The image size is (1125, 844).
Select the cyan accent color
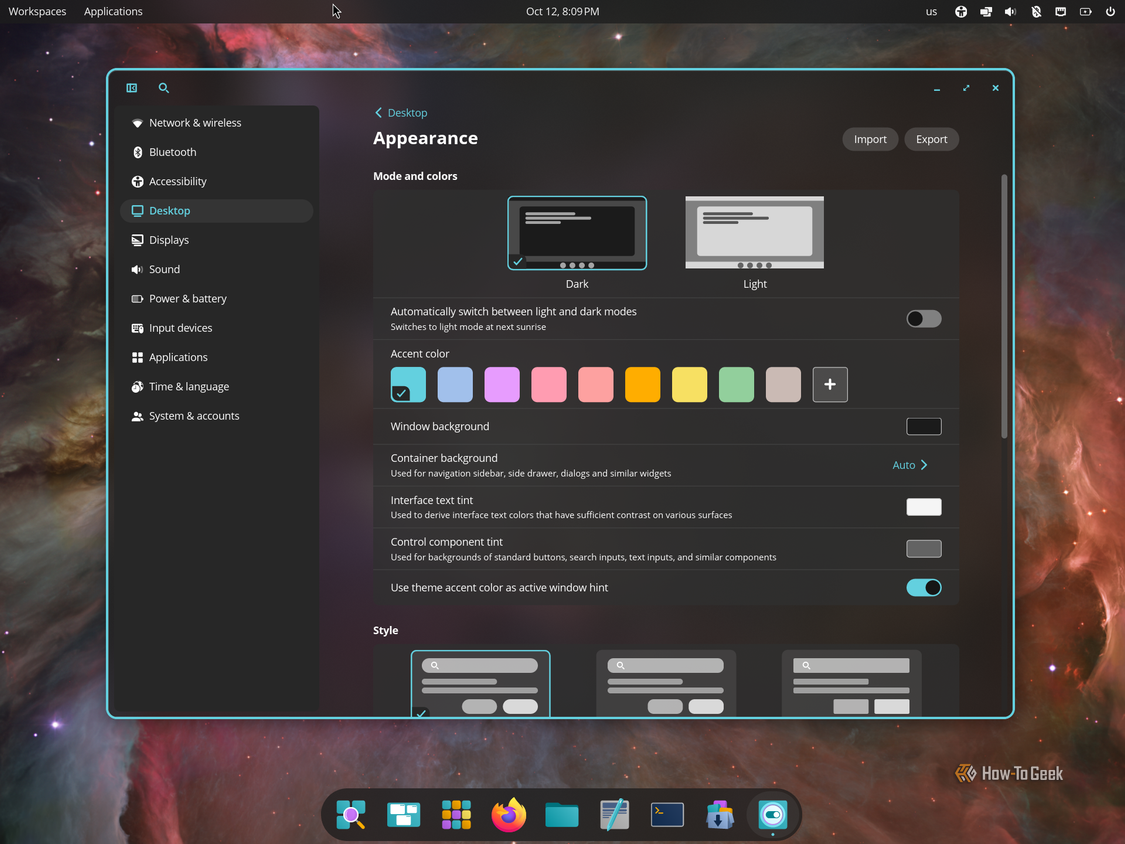point(408,384)
